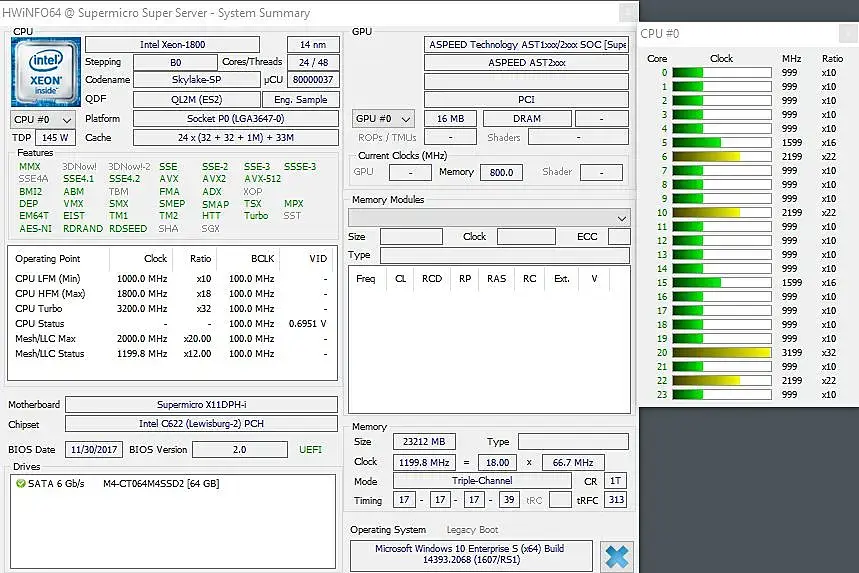
Task: Click the memory clock 1199.8 MHz field
Action: (x=424, y=463)
